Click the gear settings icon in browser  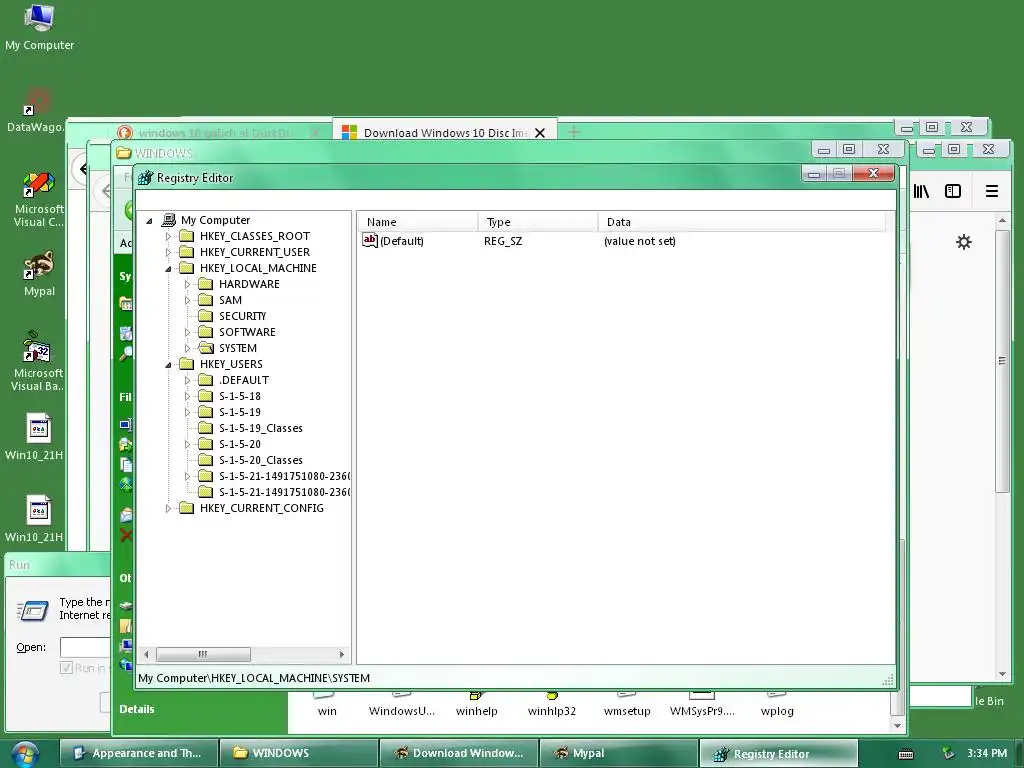pos(964,242)
